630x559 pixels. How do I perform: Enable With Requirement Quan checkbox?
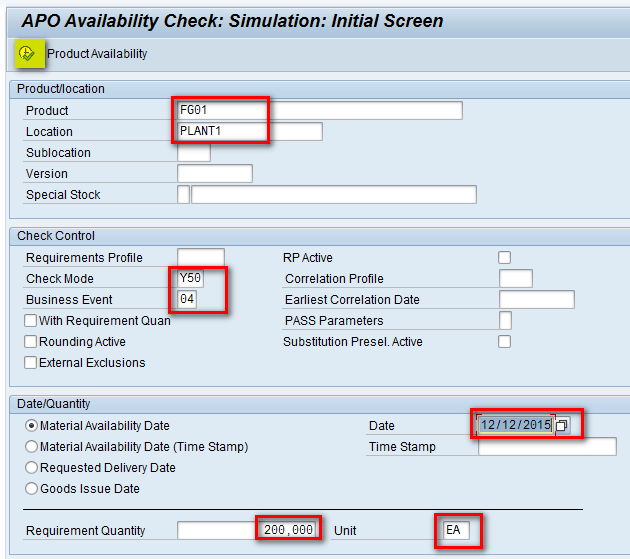[x=31, y=321]
